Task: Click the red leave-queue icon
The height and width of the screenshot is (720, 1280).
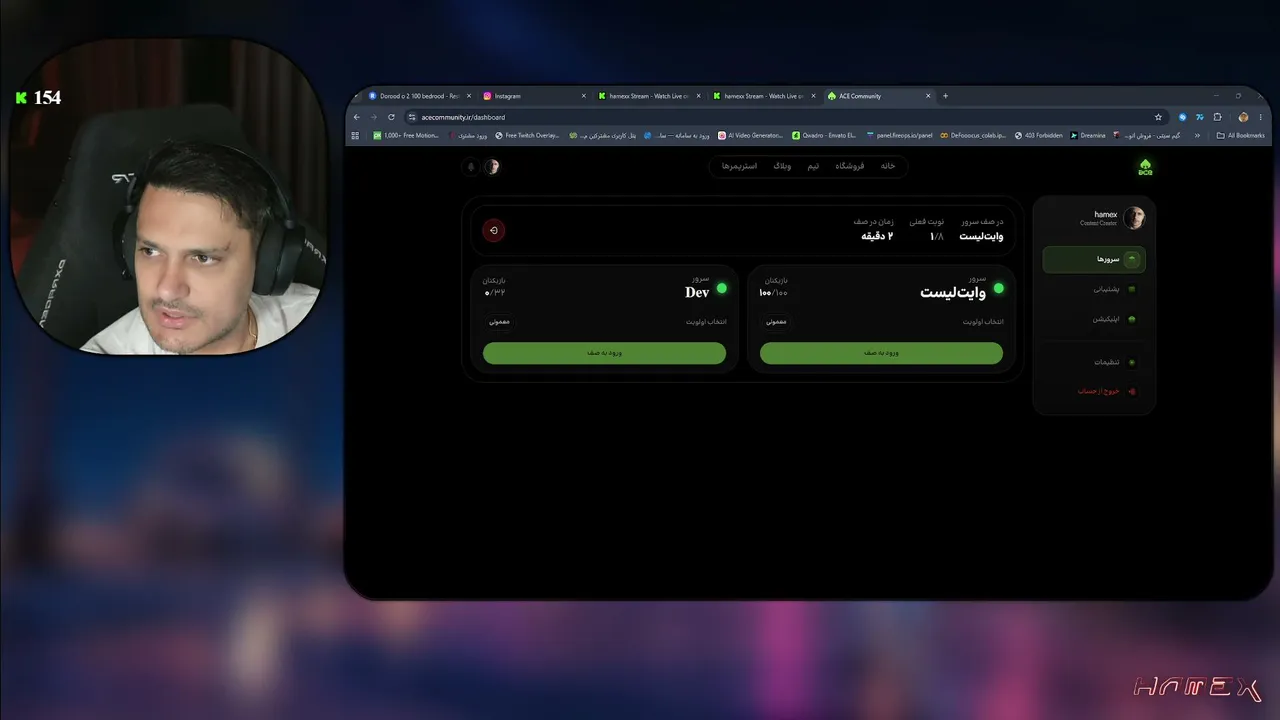Action: pos(493,231)
